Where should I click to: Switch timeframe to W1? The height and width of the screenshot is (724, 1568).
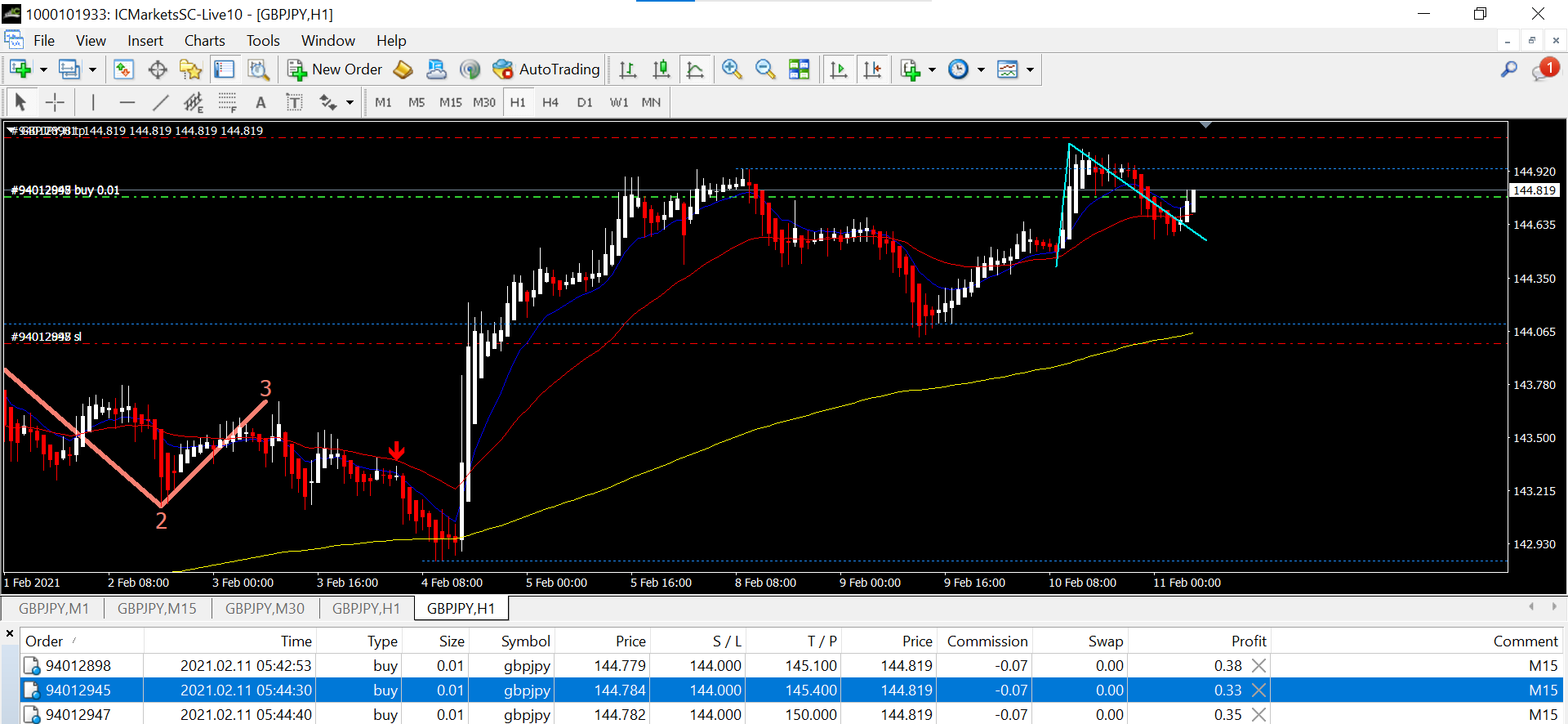tap(619, 102)
